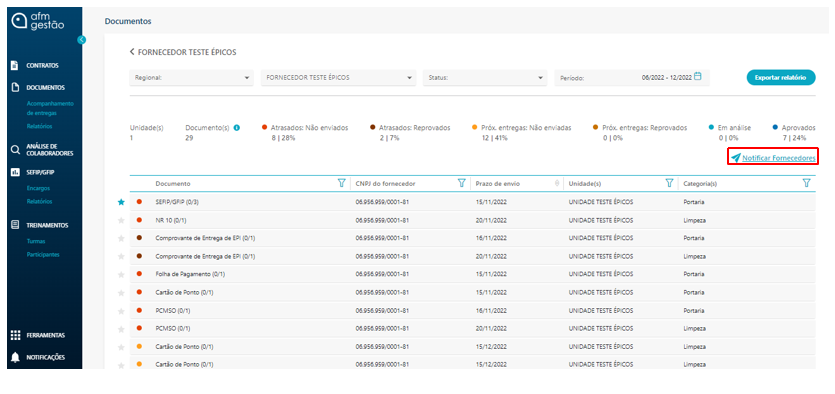Click the Ferramentas sidebar label
Viewport: 835px width, 394px height.
tap(46, 335)
